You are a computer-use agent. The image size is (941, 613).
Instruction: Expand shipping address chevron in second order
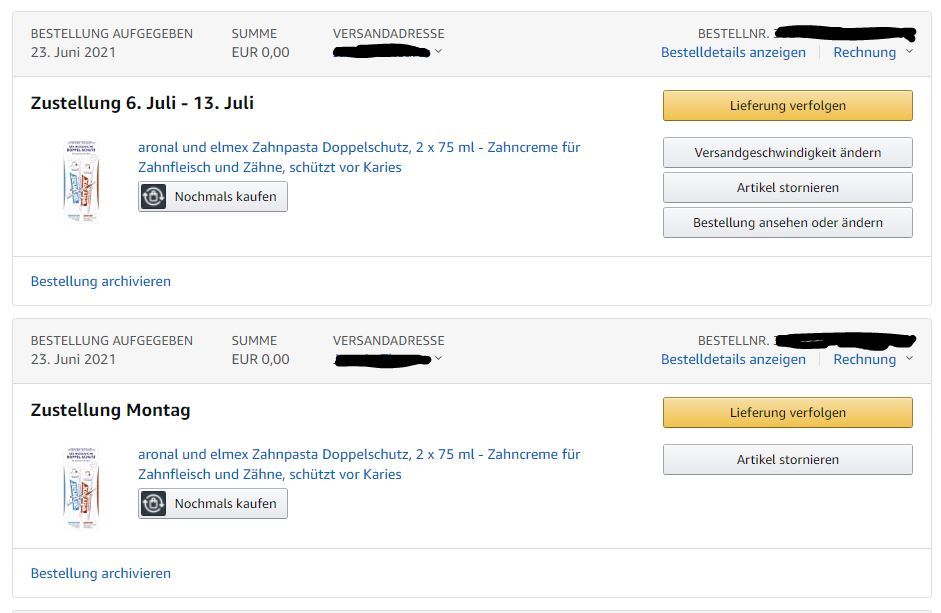coord(439,358)
